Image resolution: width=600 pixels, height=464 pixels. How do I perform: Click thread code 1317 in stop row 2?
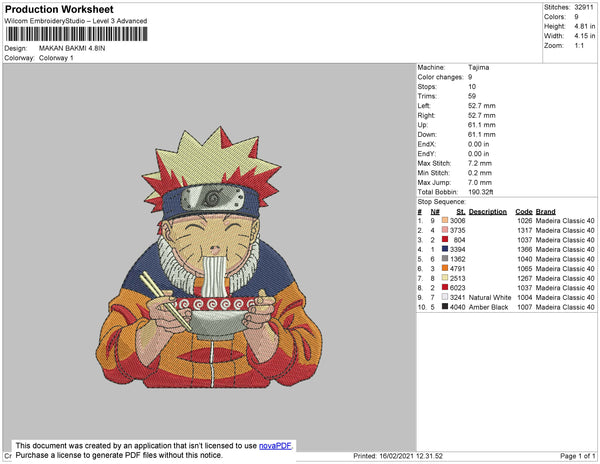tap(524, 230)
